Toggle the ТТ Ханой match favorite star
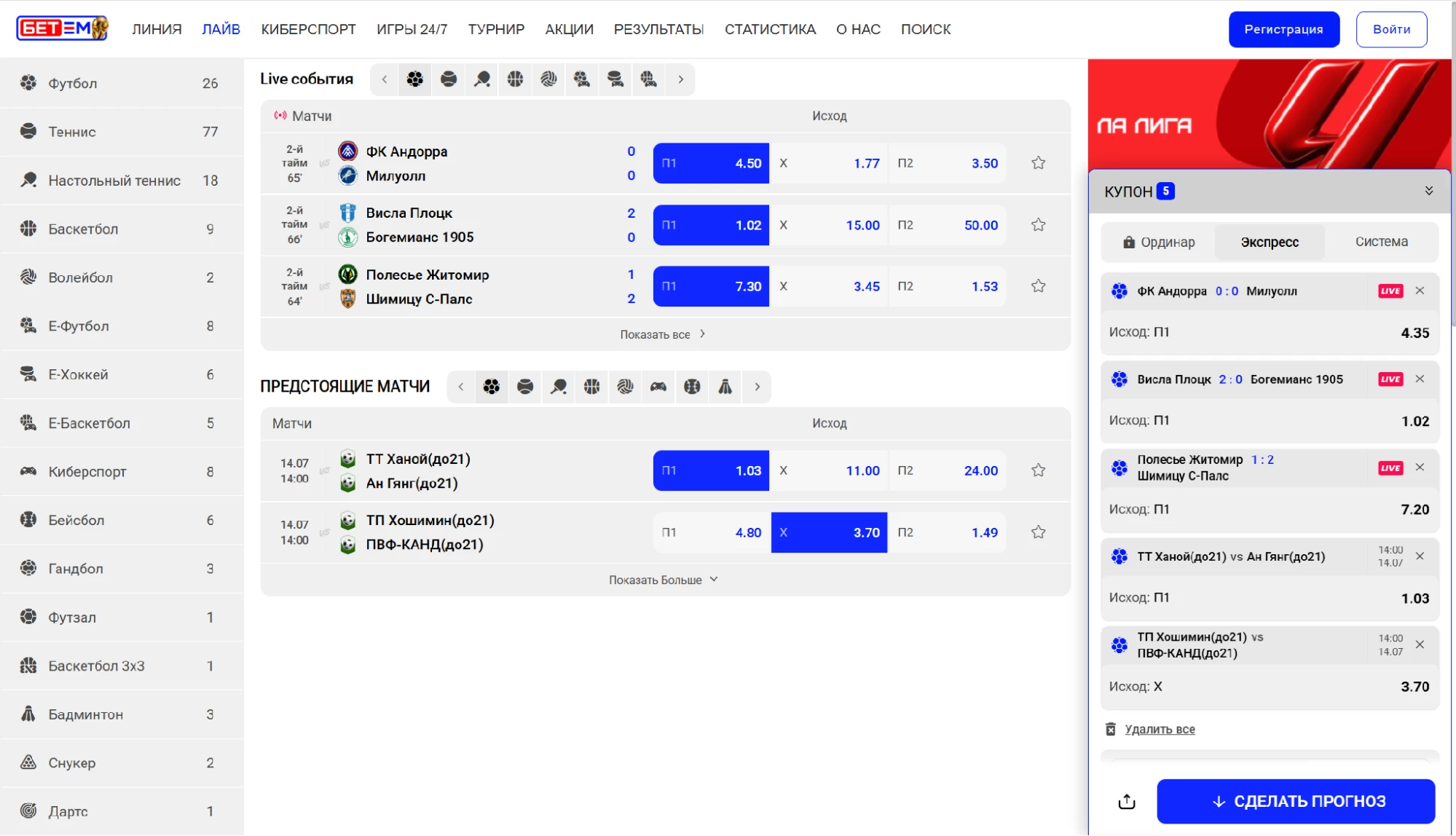This screenshot has width=1456, height=836. pos(1039,470)
